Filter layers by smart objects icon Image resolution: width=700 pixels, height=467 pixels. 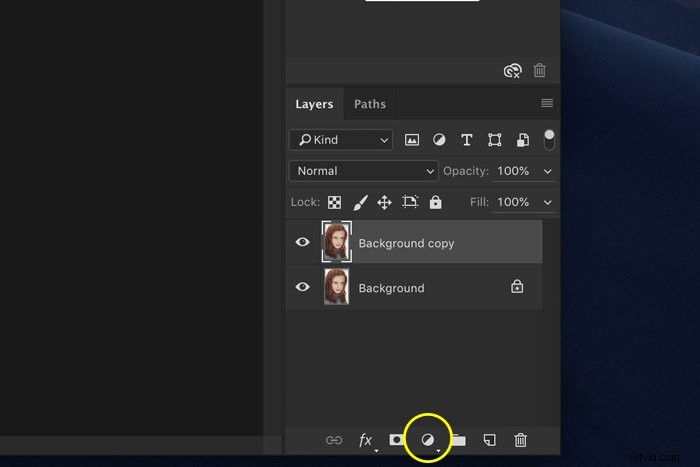(523, 140)
